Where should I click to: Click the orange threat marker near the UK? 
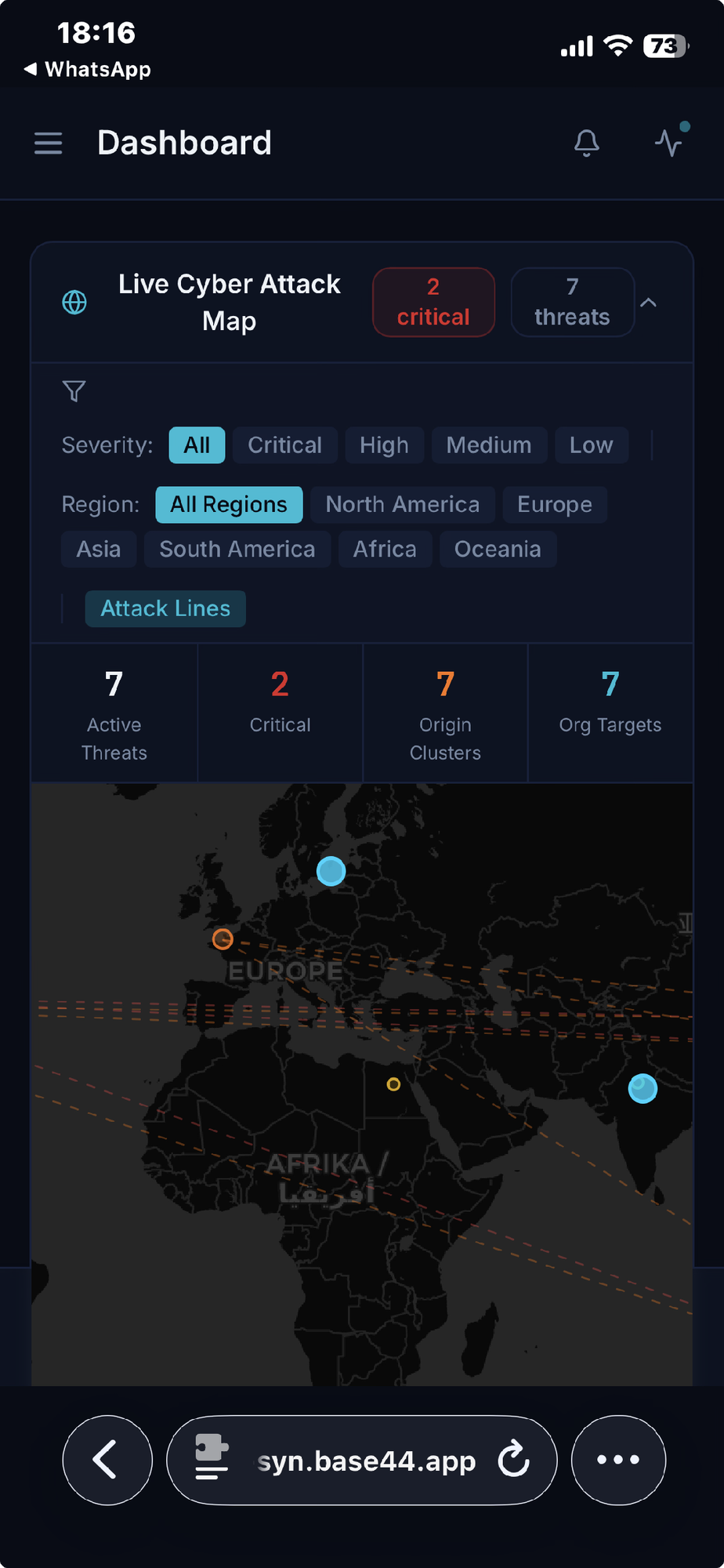click(223, 938)
